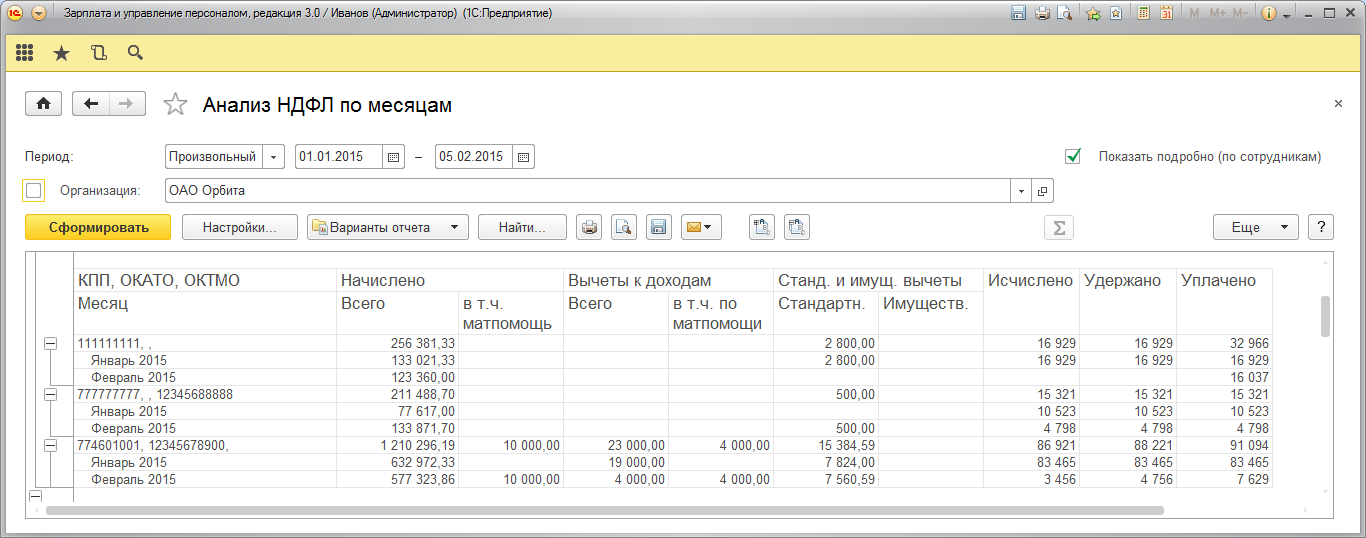Image resolution: width=1366 pixels, height=538 pixels.
Task: Open the Период type dropdown arrow
Action: click(x=274, y=157)
